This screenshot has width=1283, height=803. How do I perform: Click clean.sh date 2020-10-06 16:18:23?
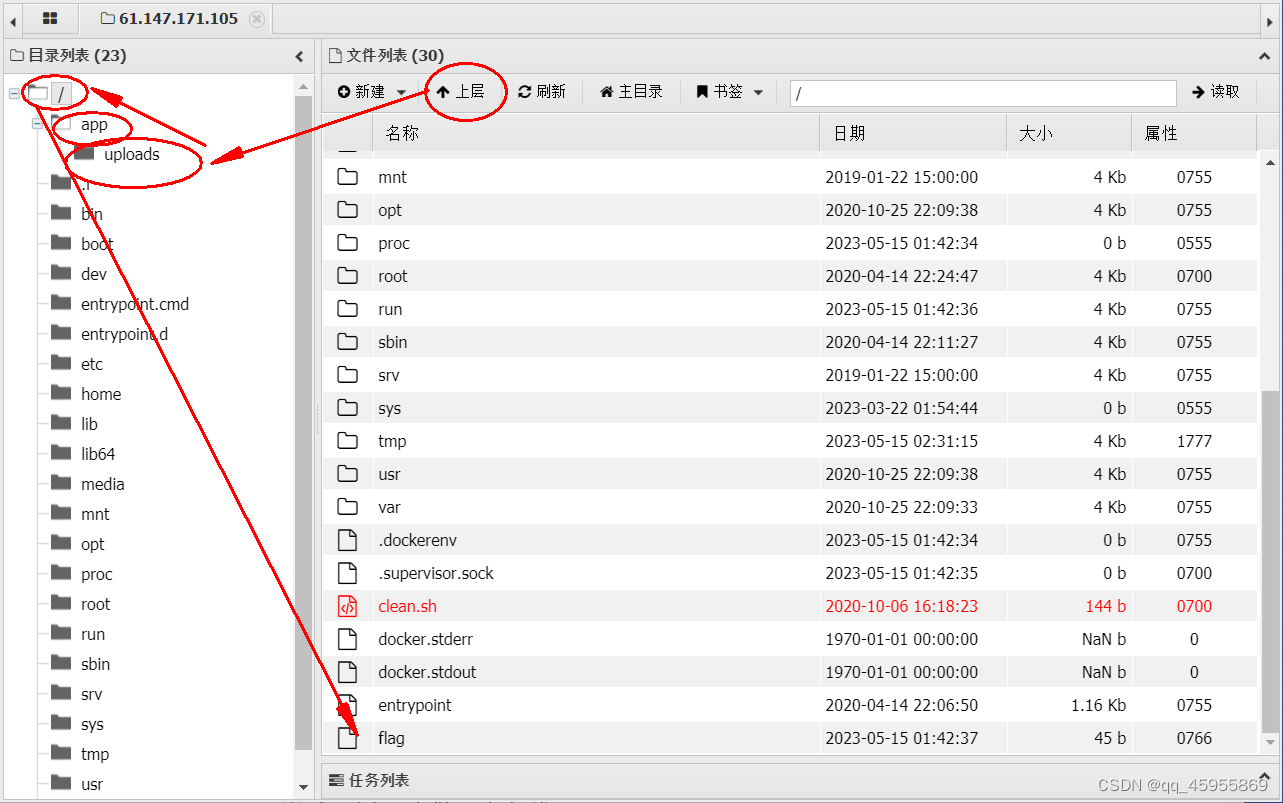(x=901, y=606)
